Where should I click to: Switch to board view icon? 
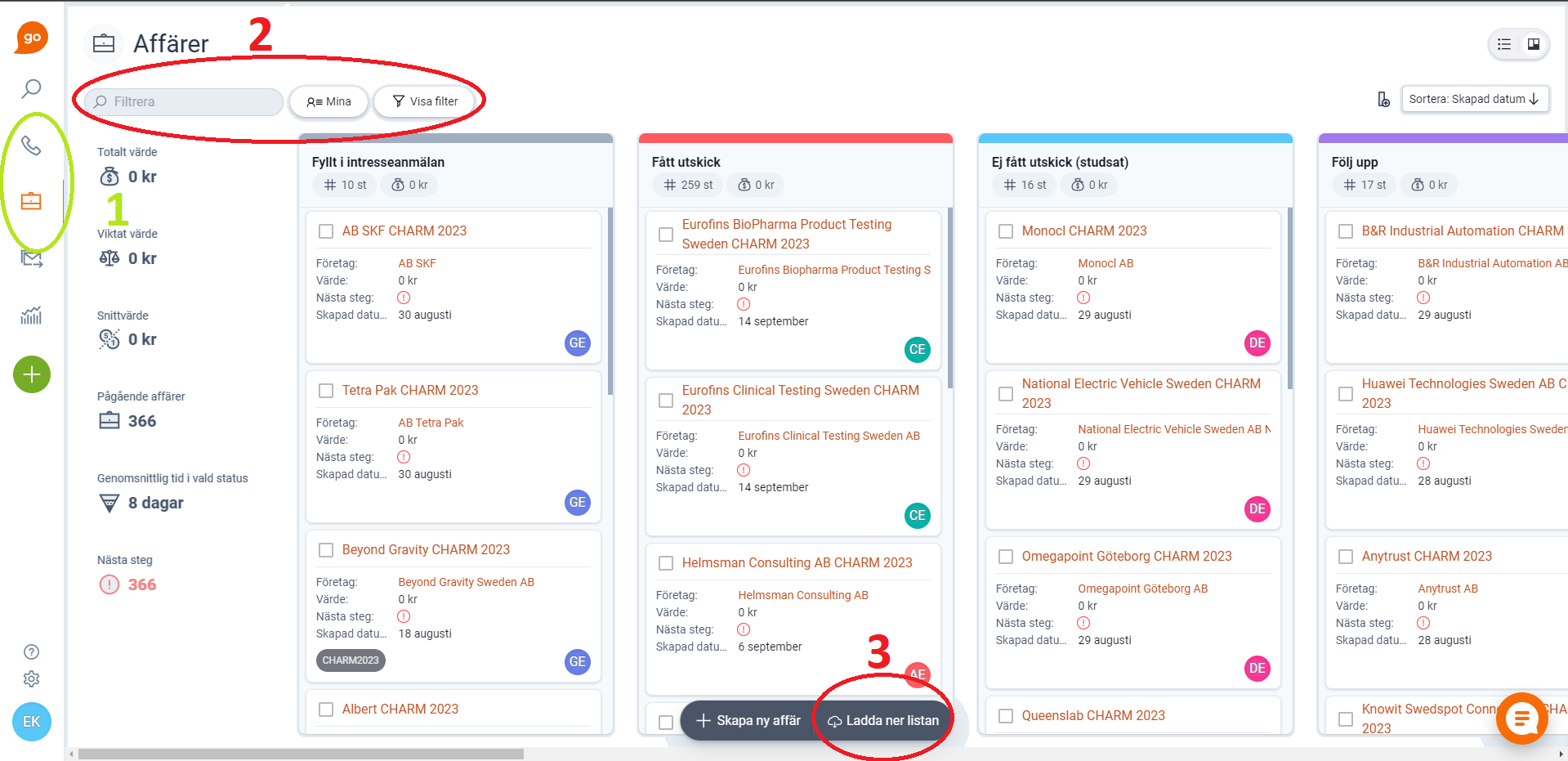coord(1534,44)
